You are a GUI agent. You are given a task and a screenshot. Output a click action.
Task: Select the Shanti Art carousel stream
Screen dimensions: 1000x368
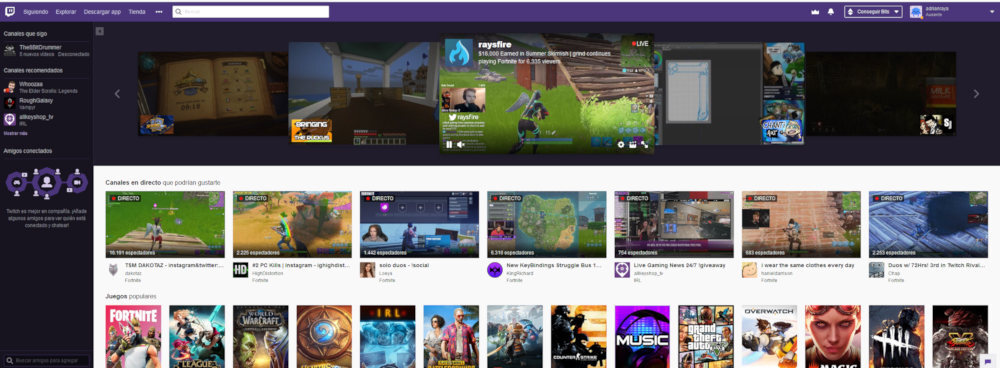729,94
